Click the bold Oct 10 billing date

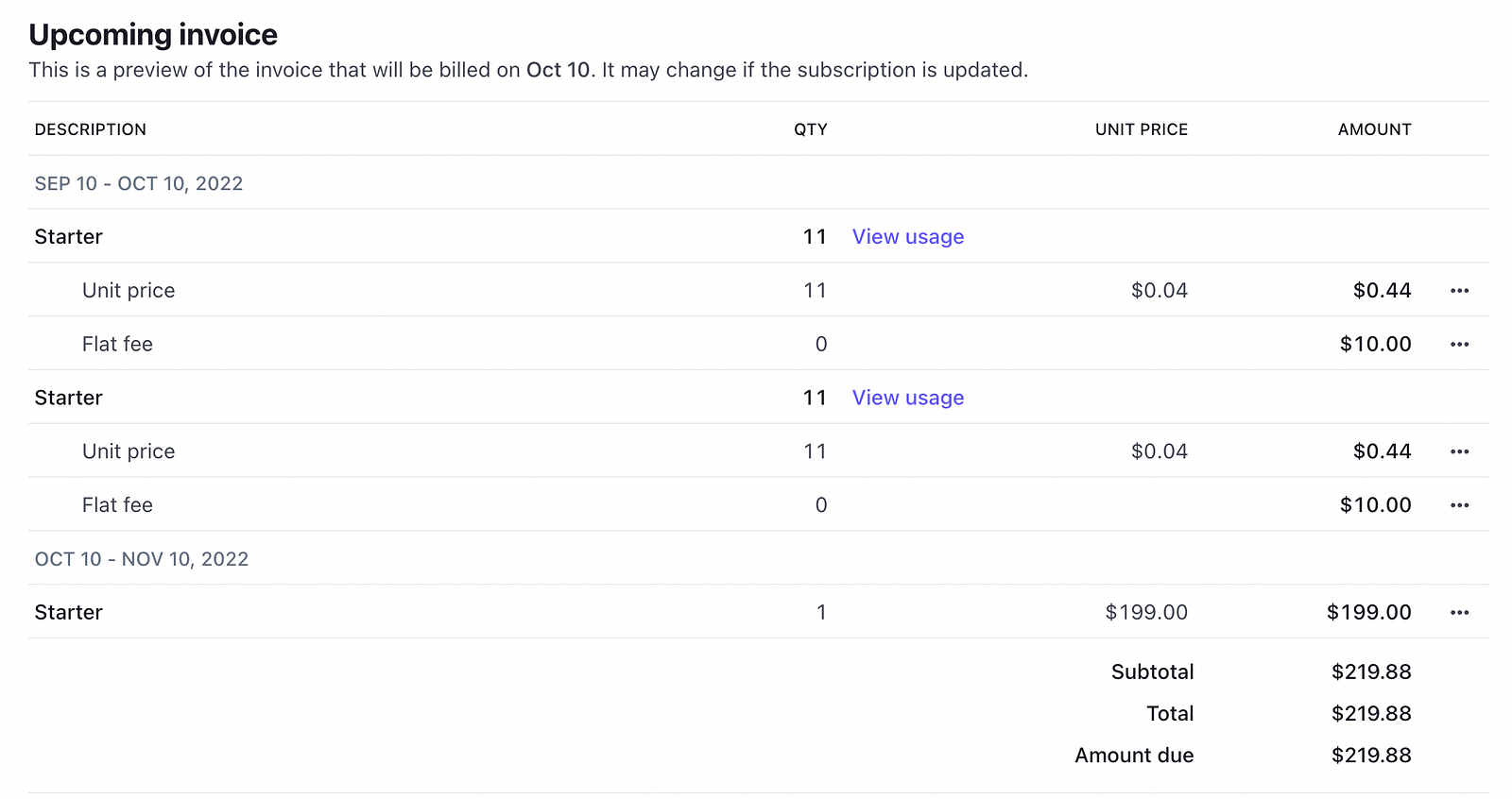click(x=558, y=70)
